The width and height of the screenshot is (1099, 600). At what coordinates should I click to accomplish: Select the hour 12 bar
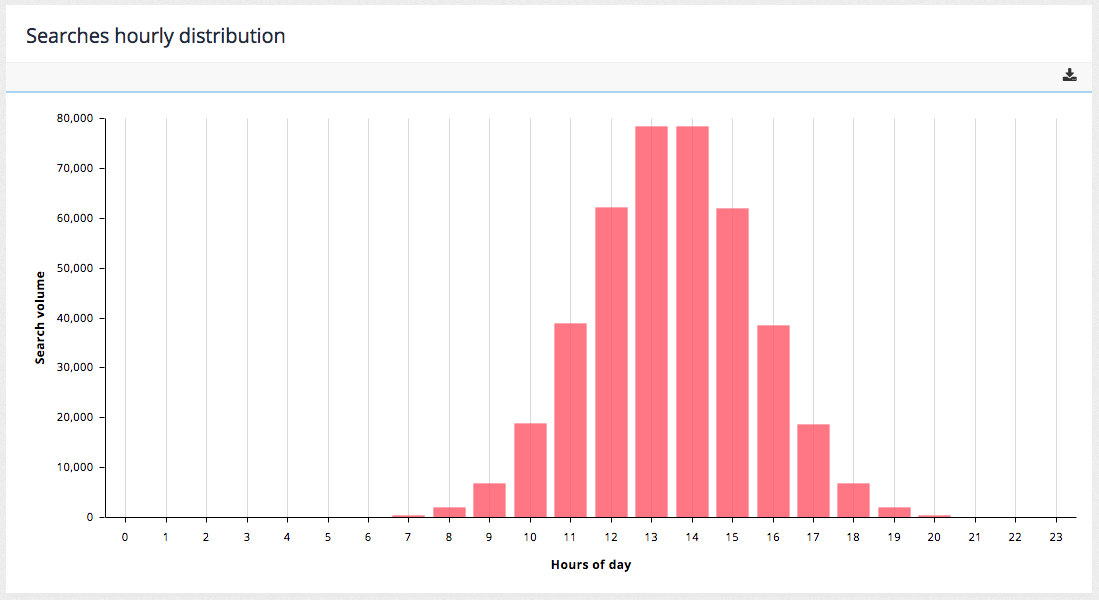pos(612,360)
